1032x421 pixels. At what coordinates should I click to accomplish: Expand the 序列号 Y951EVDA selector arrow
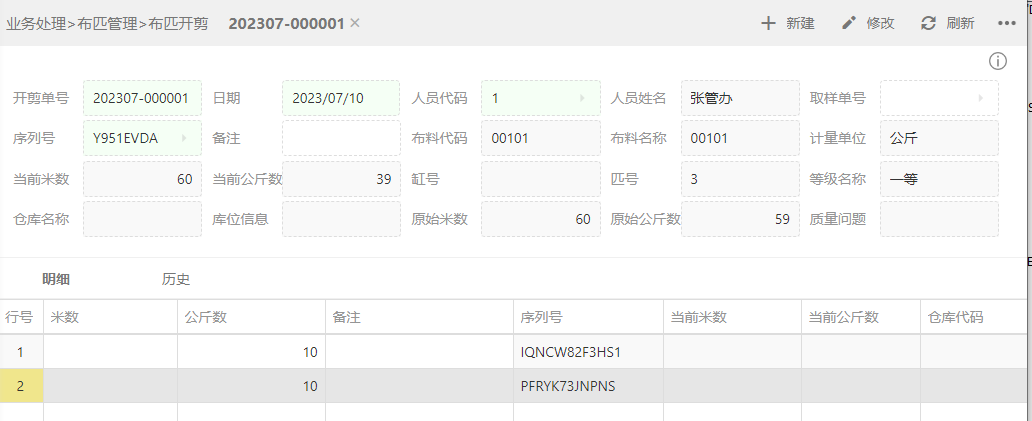point(184,138)
